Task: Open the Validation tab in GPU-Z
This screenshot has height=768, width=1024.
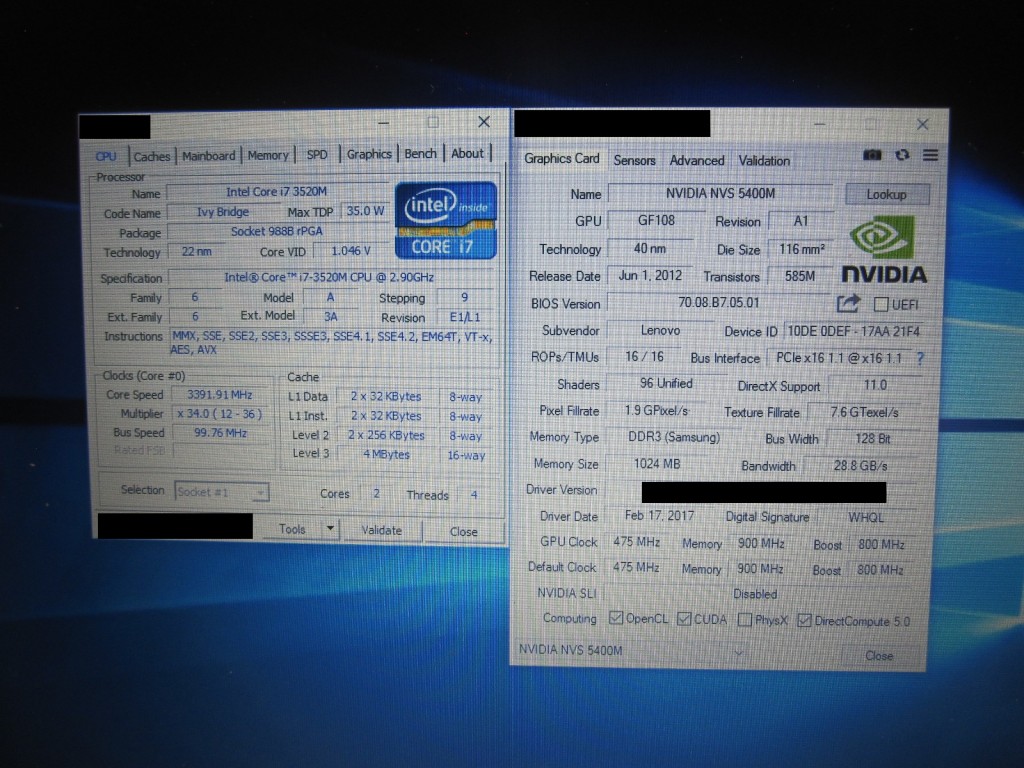Action: 764,161
